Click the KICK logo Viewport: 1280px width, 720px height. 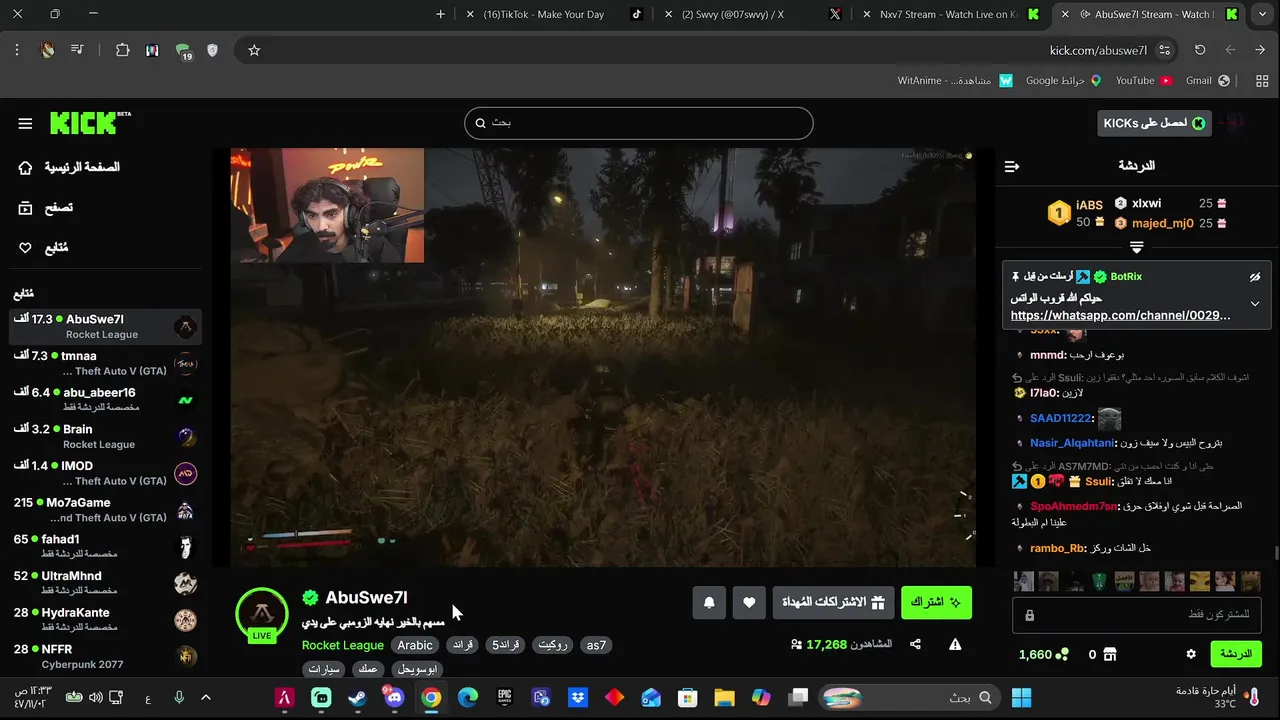coord(90,122)
